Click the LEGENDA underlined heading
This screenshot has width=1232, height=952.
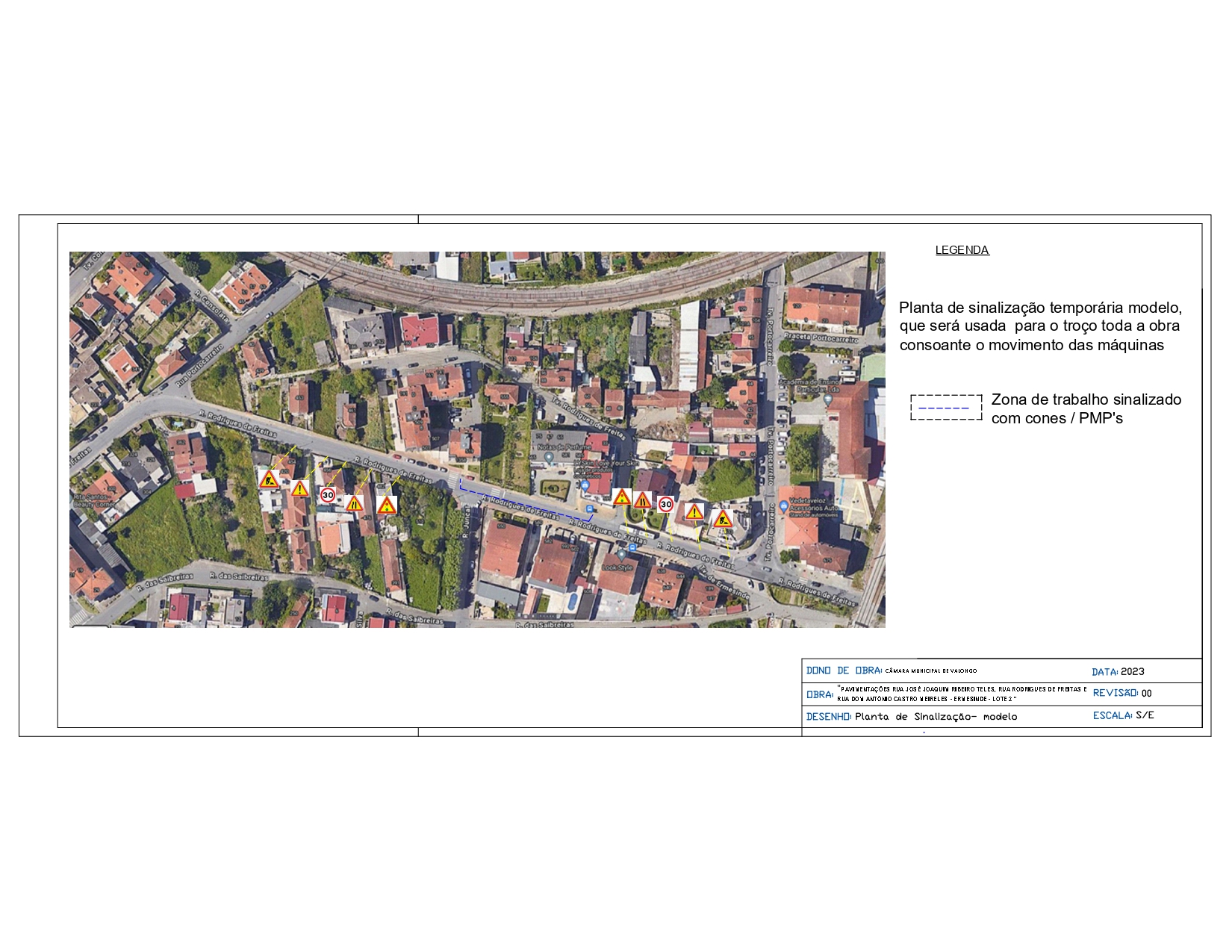click(962, 250)
